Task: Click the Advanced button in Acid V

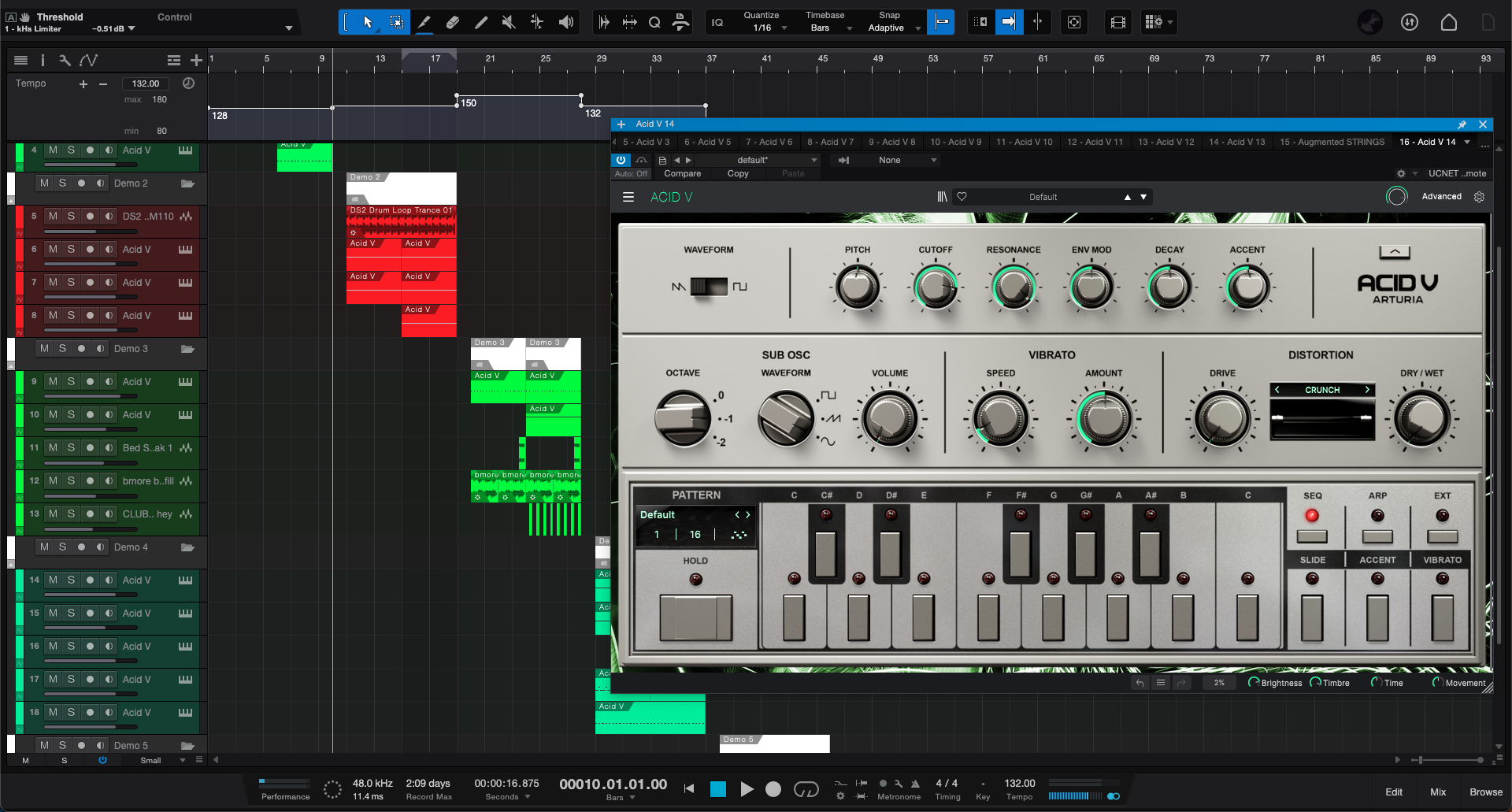Action: pos(1441,197)
